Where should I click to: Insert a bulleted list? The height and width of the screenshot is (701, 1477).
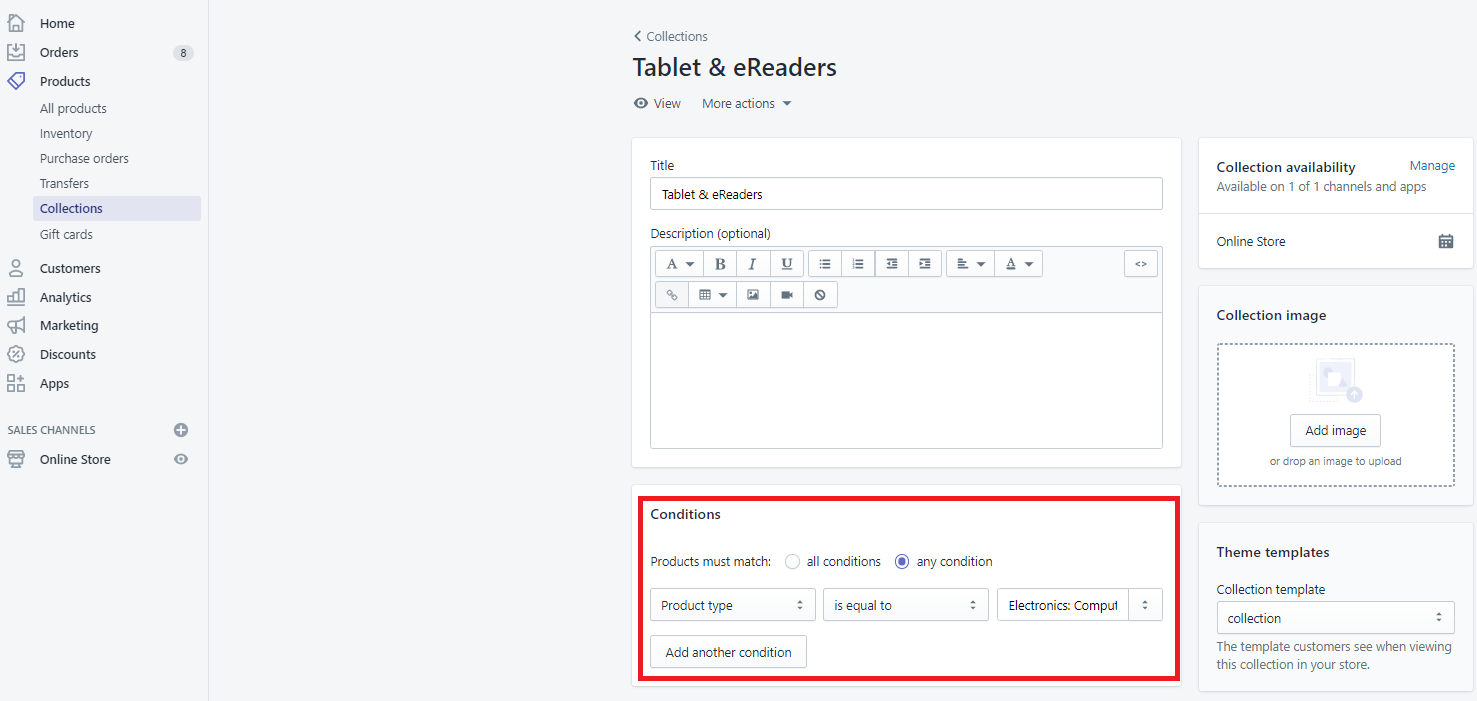(825, 264)
